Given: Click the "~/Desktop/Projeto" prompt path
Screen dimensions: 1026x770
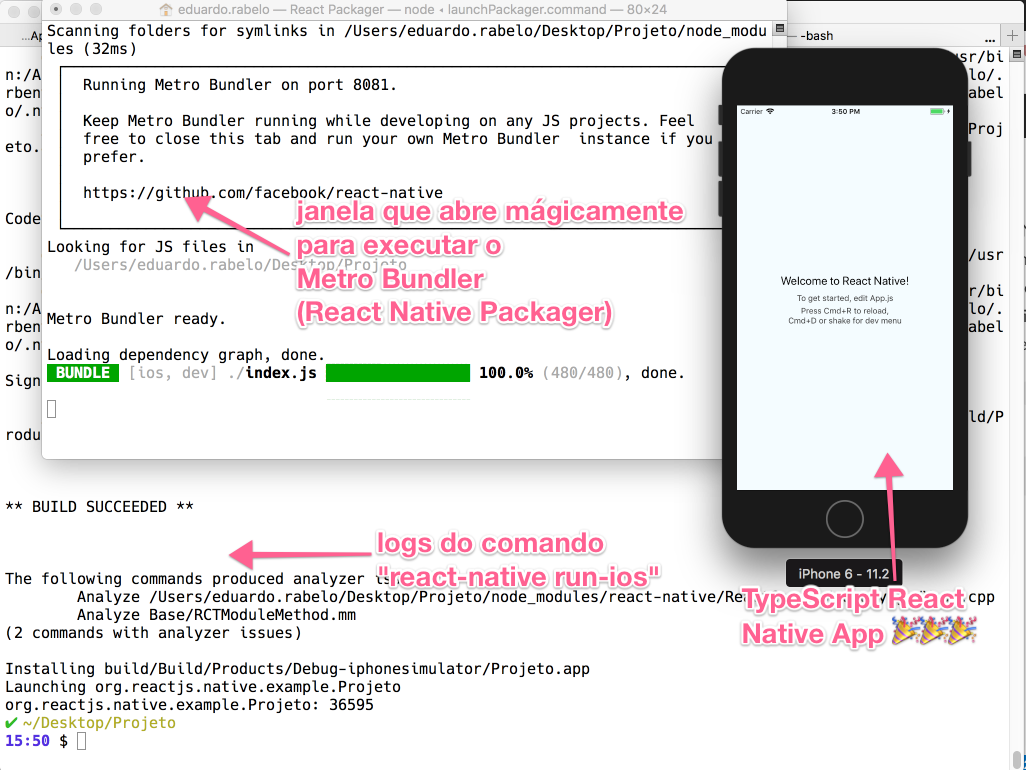Looking at the screenshot, I should tap(99, 723).
